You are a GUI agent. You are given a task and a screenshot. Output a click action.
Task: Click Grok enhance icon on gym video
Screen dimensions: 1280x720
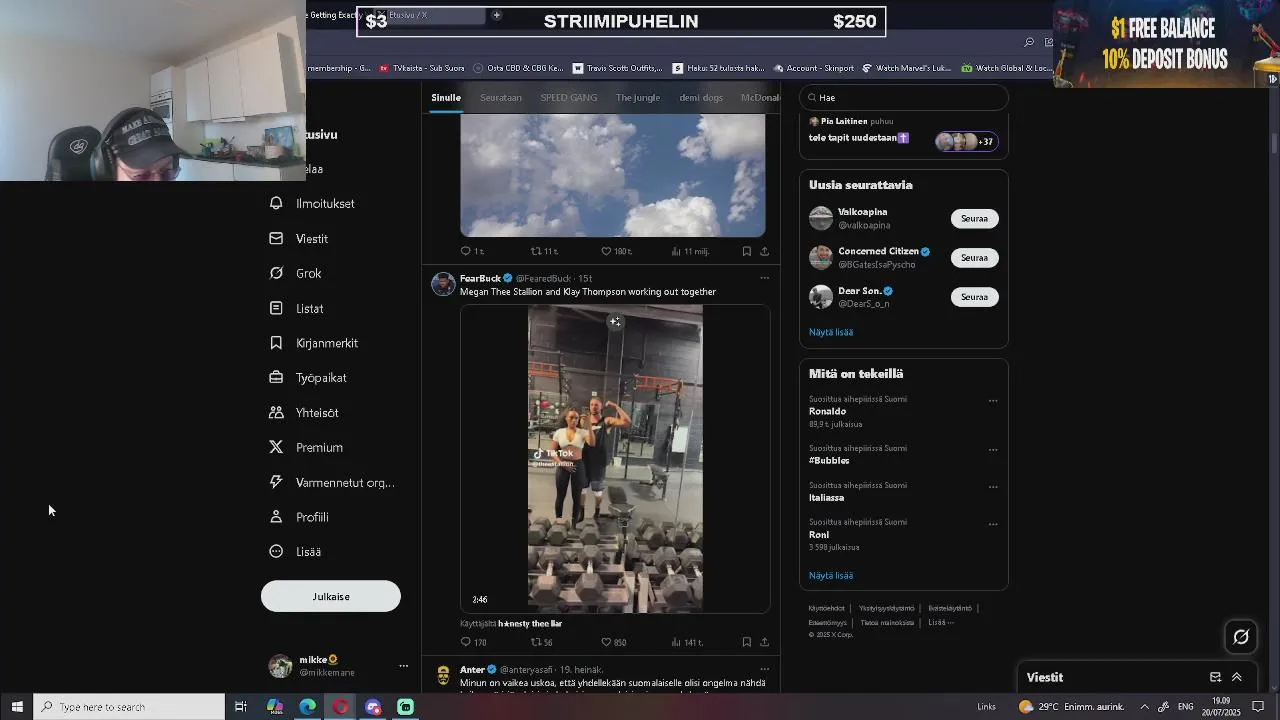tap(615, 322)
